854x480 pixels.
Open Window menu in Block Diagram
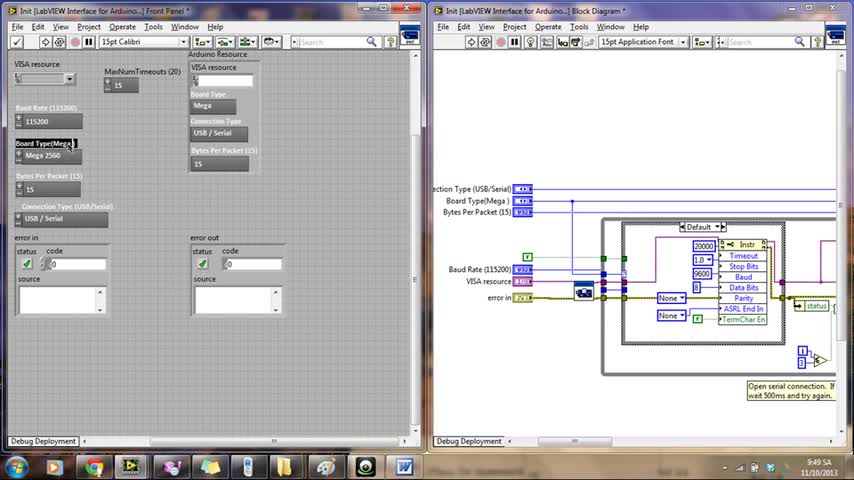(611, 27)
